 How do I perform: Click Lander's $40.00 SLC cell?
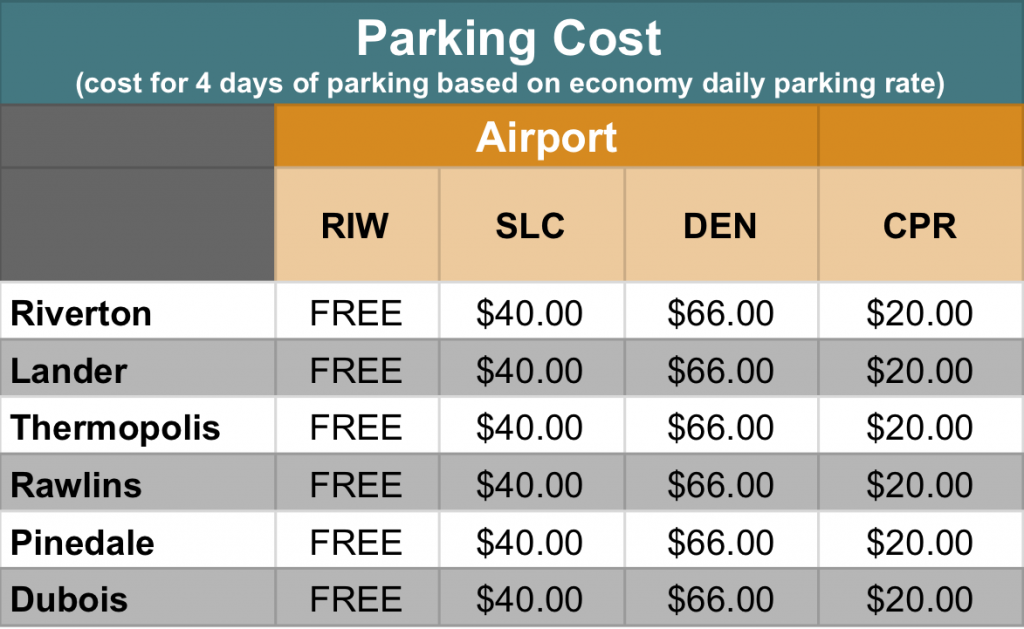[x=531, y=369]
